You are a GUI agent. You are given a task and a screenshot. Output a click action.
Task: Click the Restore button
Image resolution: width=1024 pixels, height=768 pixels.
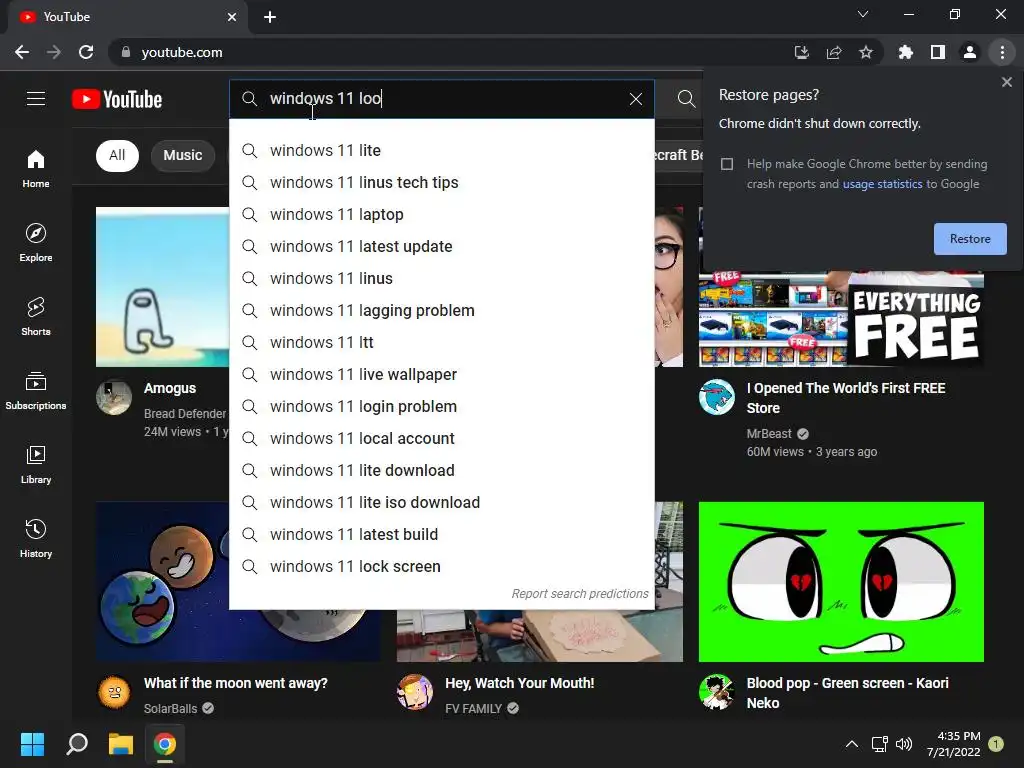(x=970, y=239)
